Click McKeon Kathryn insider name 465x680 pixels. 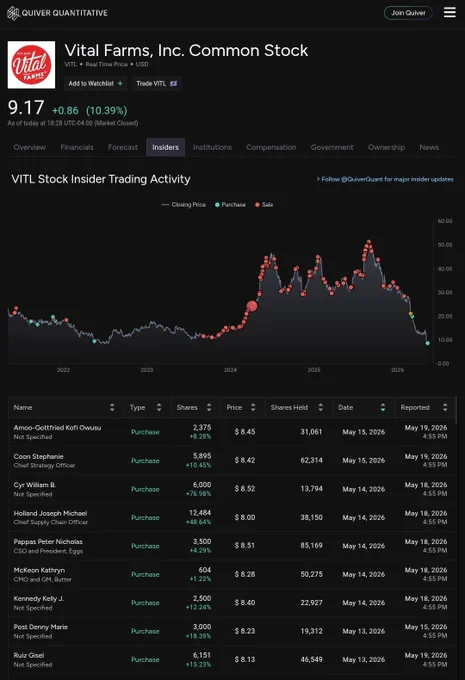click(39, 570)
